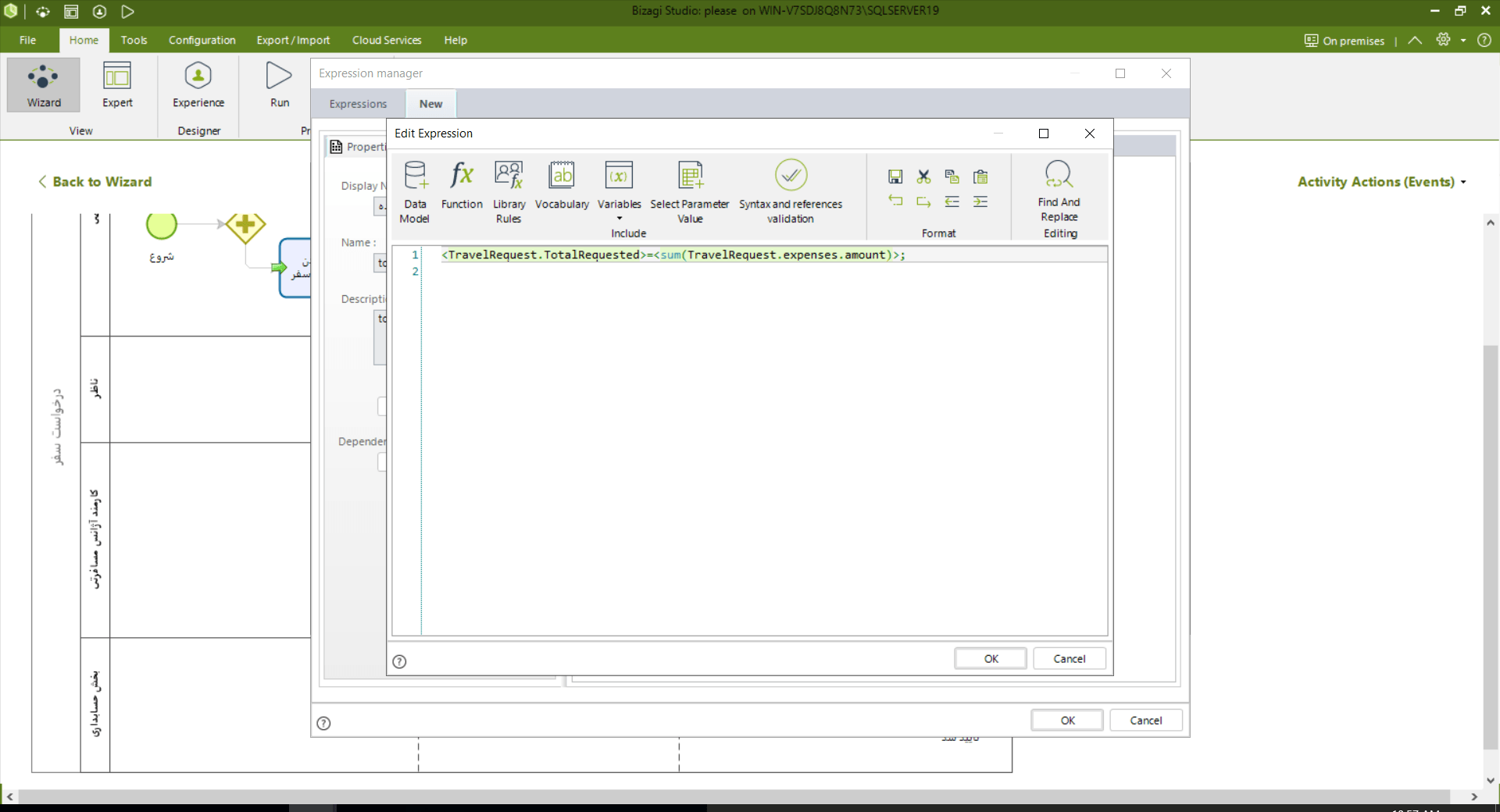Cancel the Edit Expression dialog
Viewport: 1500px width, 812px height.
pos(1070,658)
